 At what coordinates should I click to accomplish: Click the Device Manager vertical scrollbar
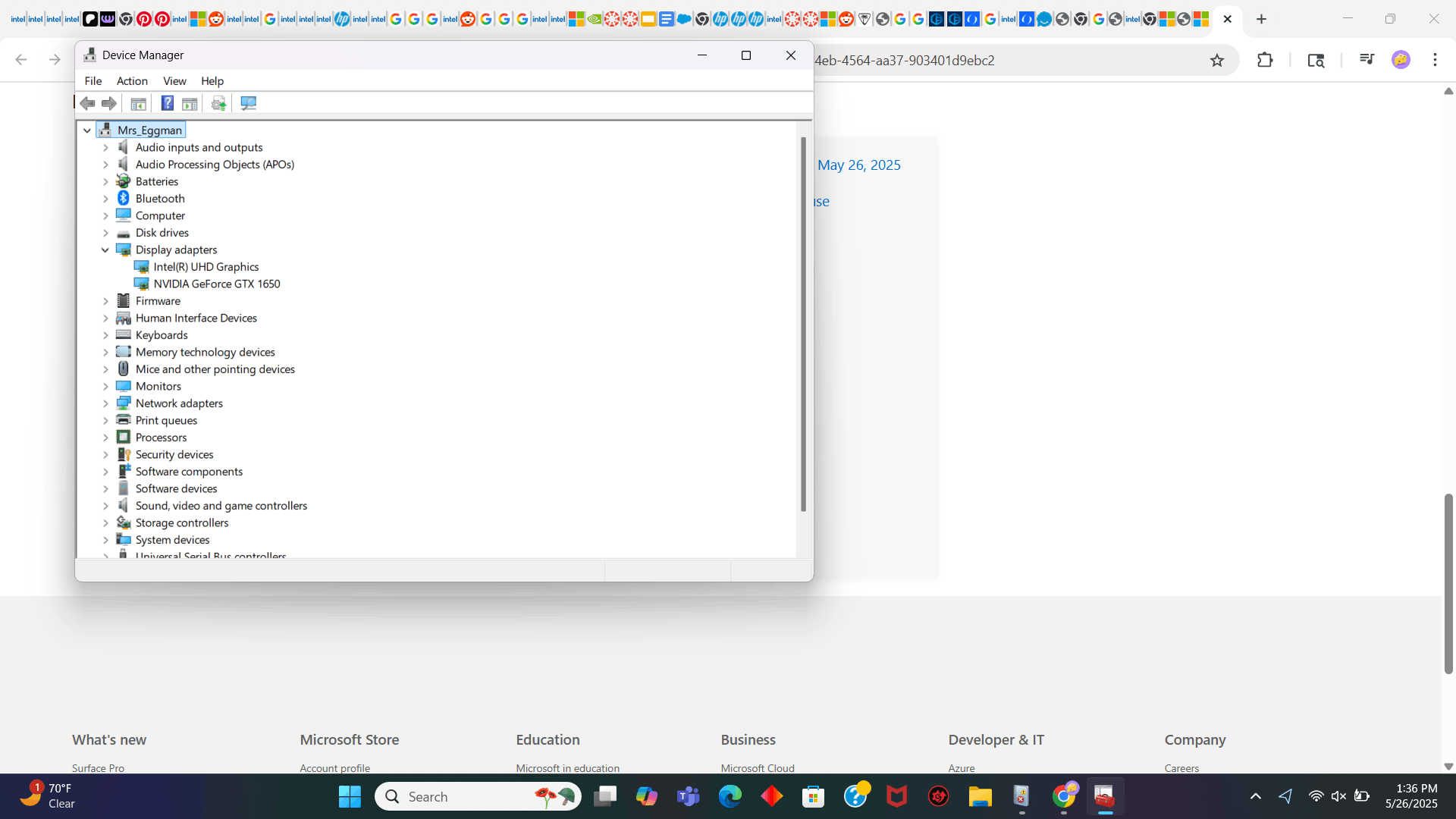[803, 325]
